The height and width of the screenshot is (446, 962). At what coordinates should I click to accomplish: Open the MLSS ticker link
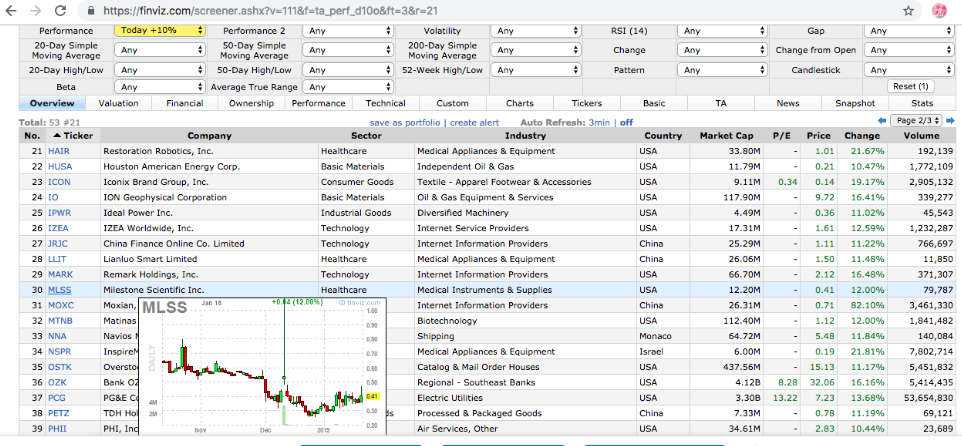60,290
